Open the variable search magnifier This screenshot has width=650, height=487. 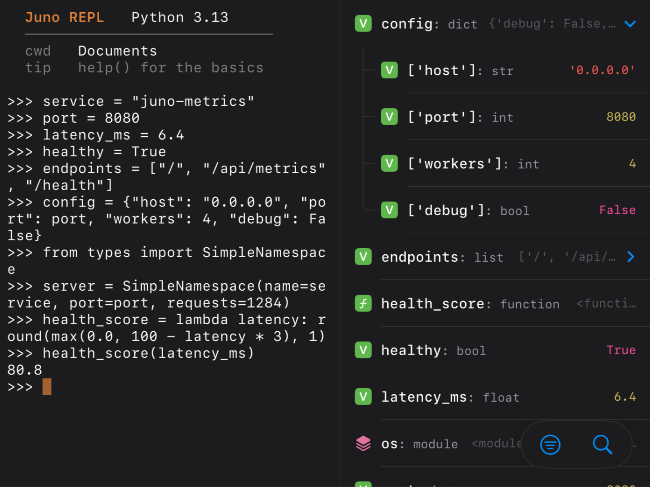click(x=602, y=445)
